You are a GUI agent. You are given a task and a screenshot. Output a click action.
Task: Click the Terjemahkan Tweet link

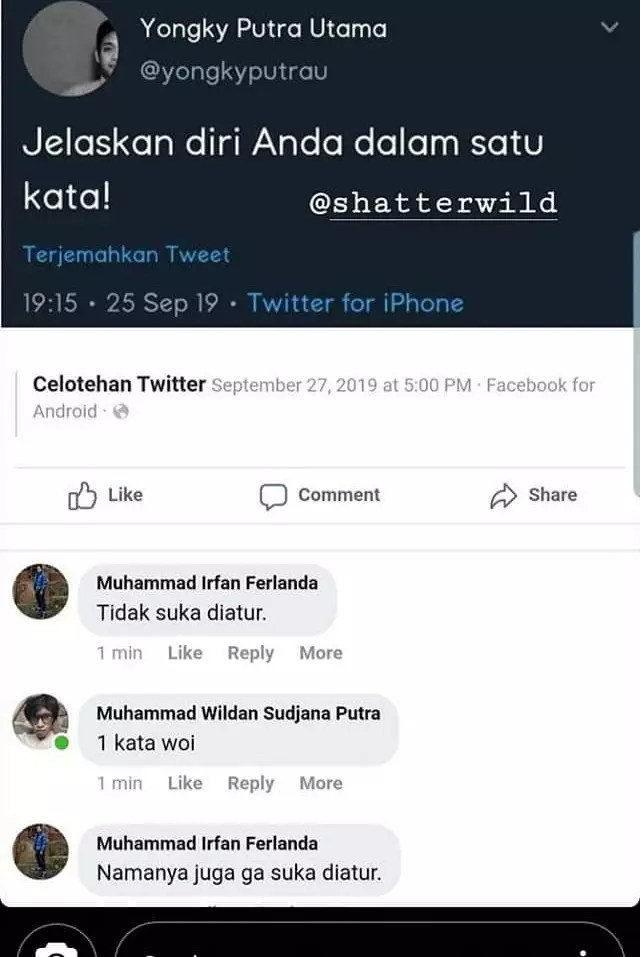pyautogui.click(x=127, y=256)
